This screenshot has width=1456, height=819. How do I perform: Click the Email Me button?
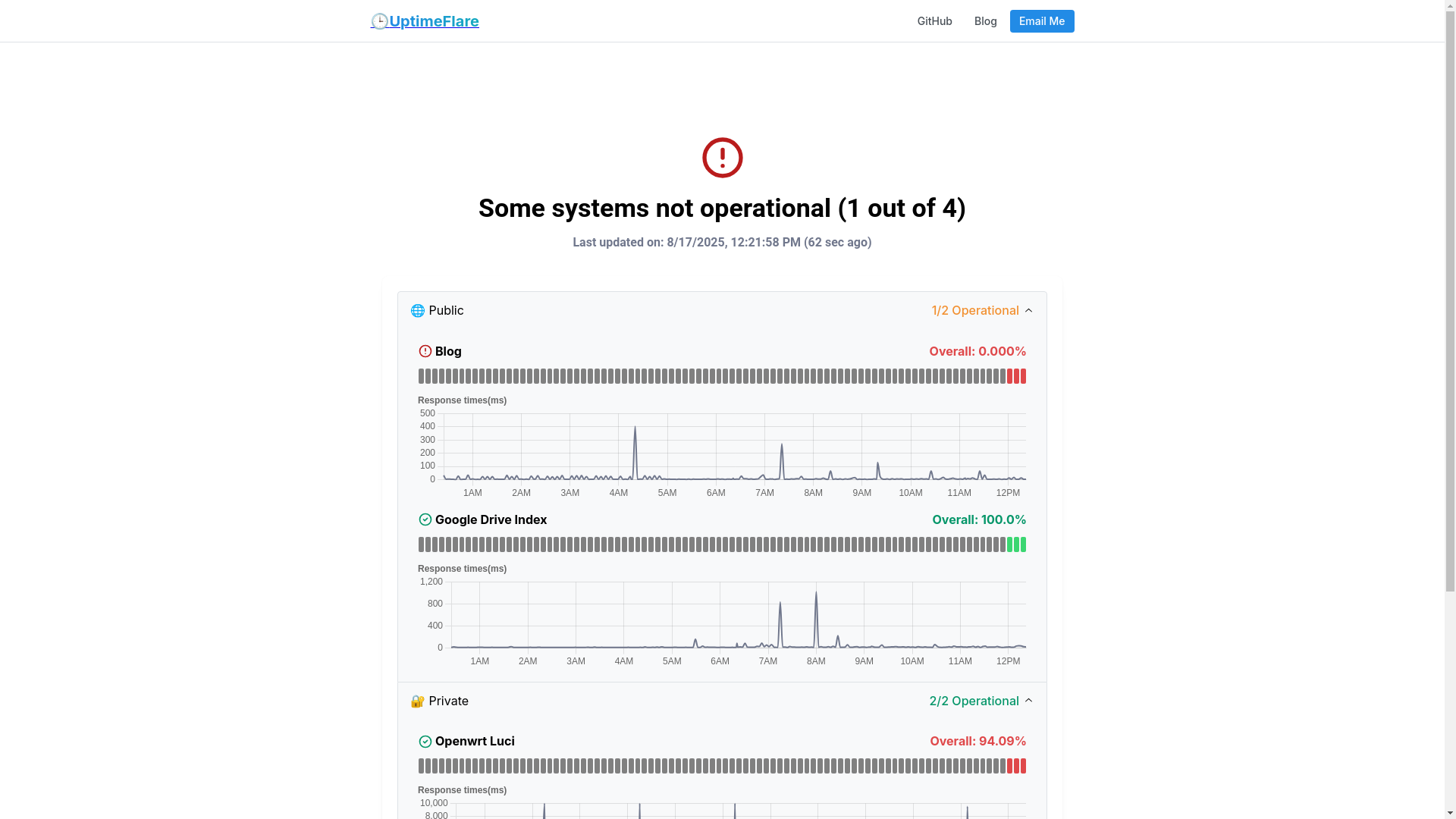coord(1042,21)
